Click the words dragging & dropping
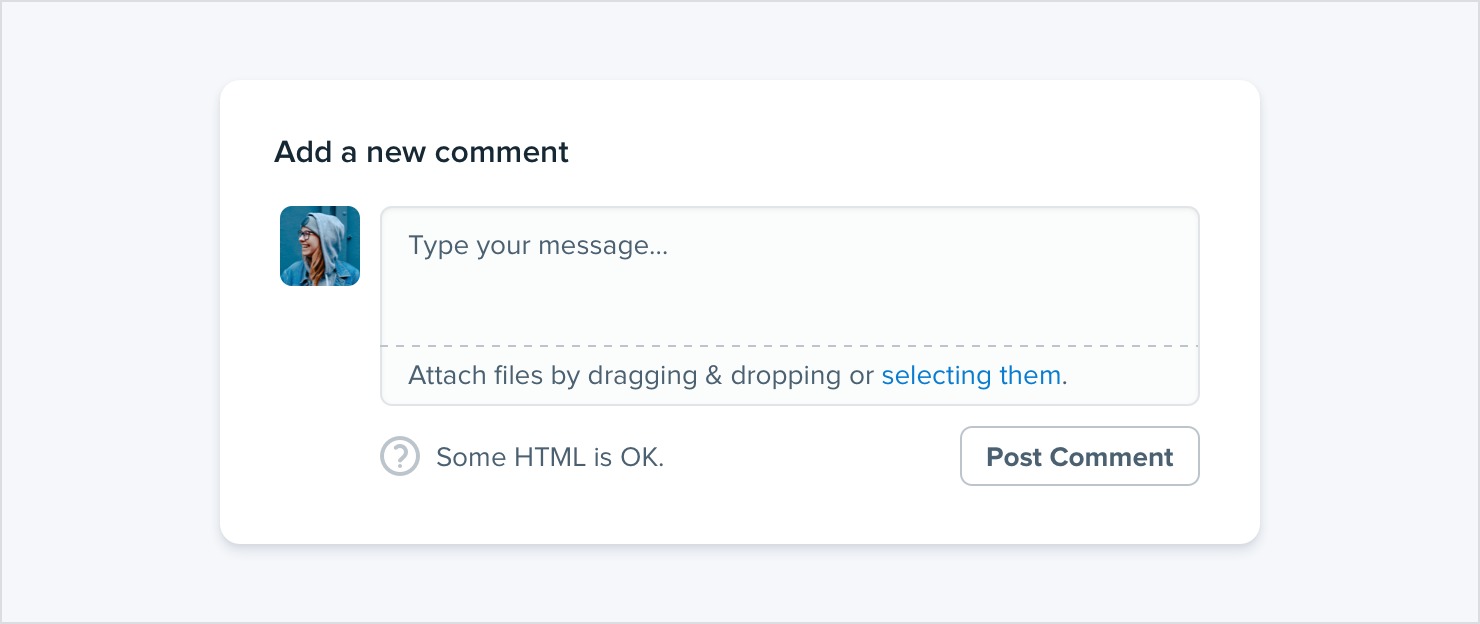 [715, 376]
